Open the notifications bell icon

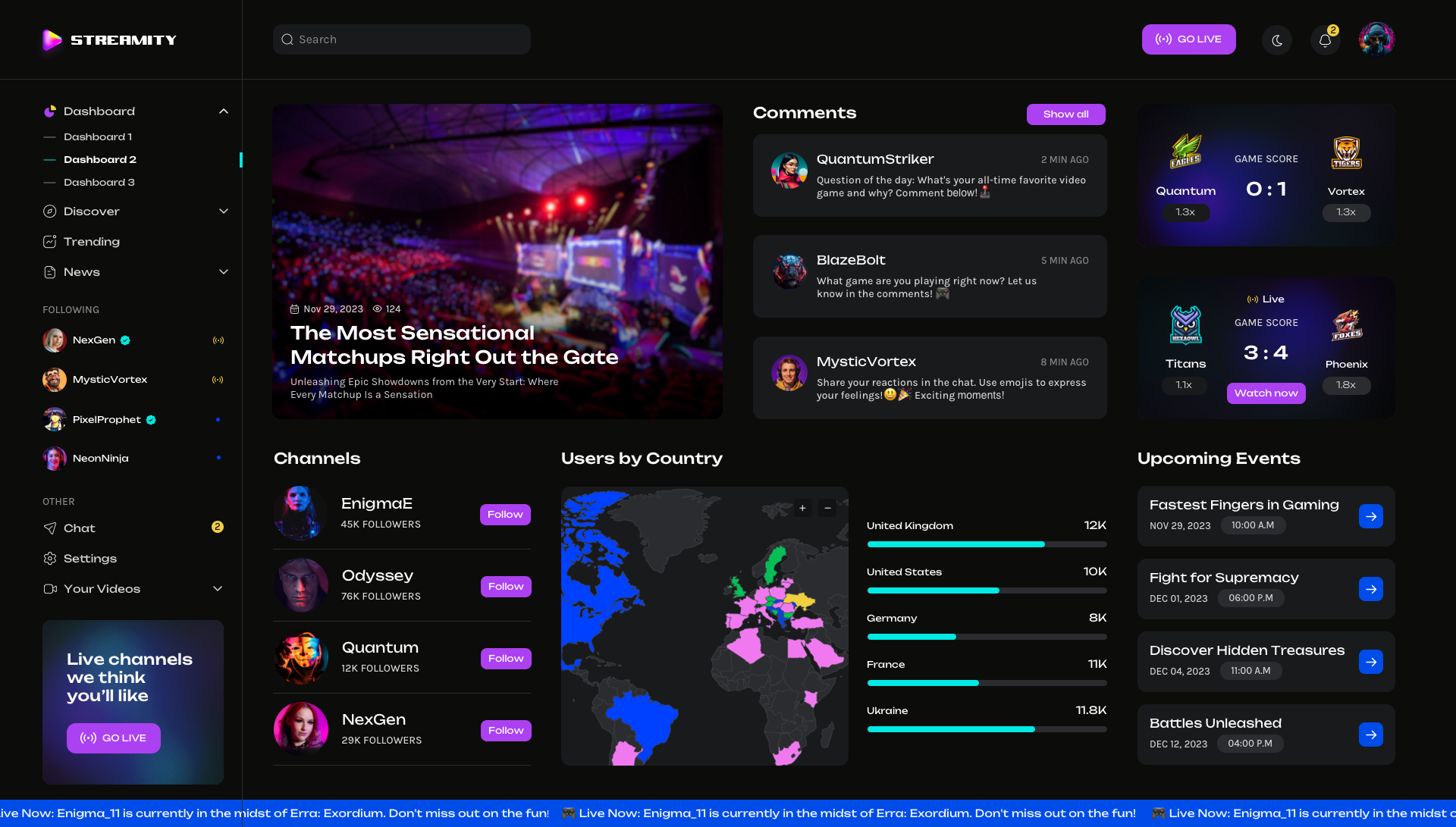1324,39
